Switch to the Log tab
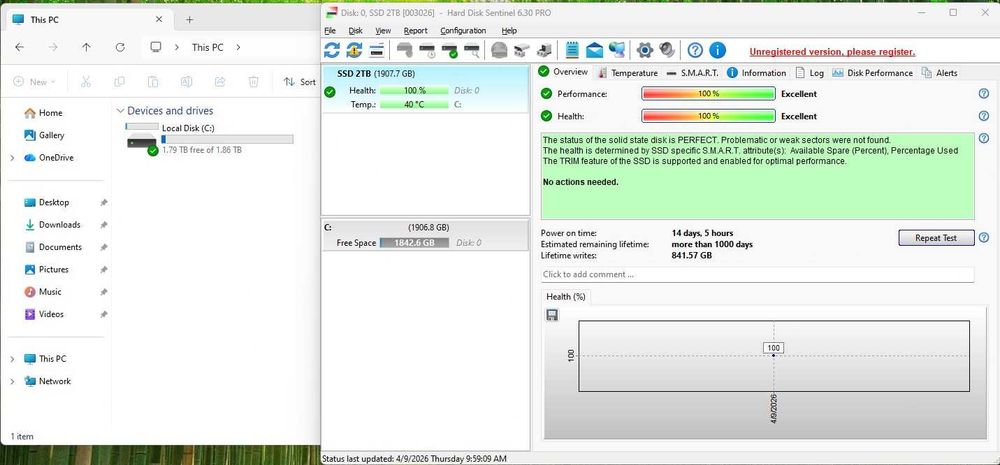1000x465 pixels. click(x=809, y=73)
